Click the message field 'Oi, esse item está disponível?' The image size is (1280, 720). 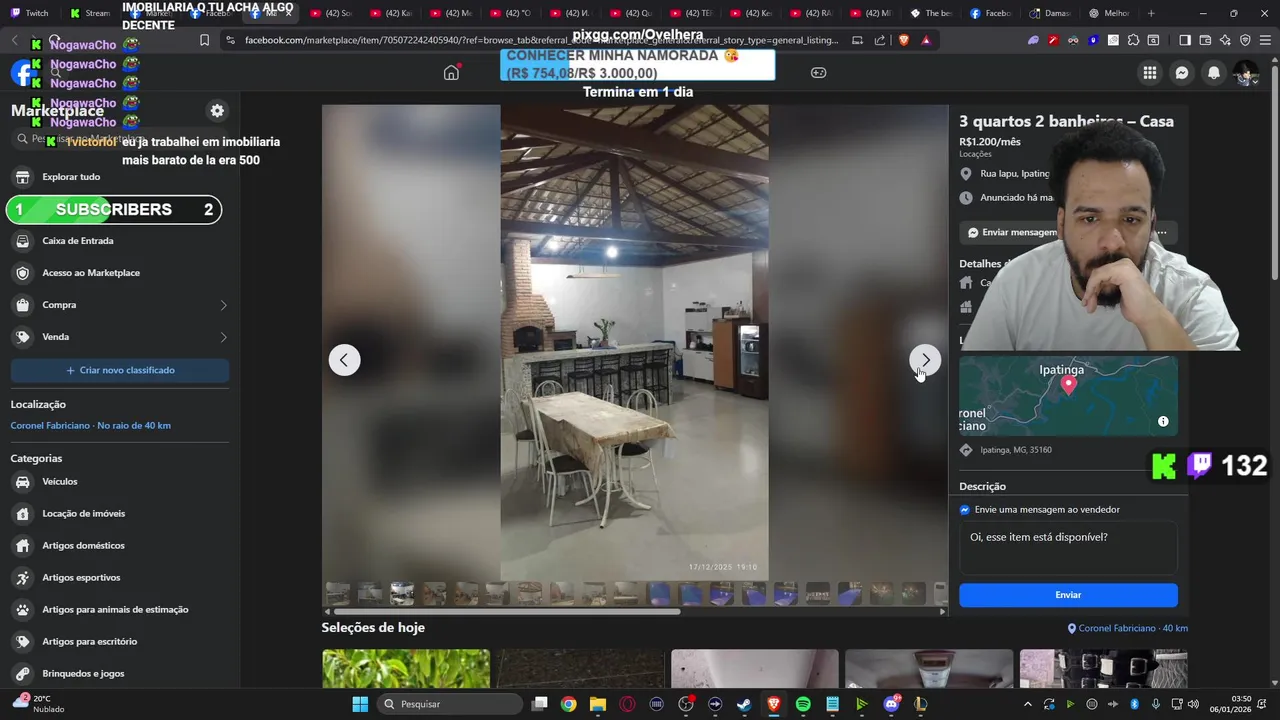pyautogui.click(x=1068, y=548)
